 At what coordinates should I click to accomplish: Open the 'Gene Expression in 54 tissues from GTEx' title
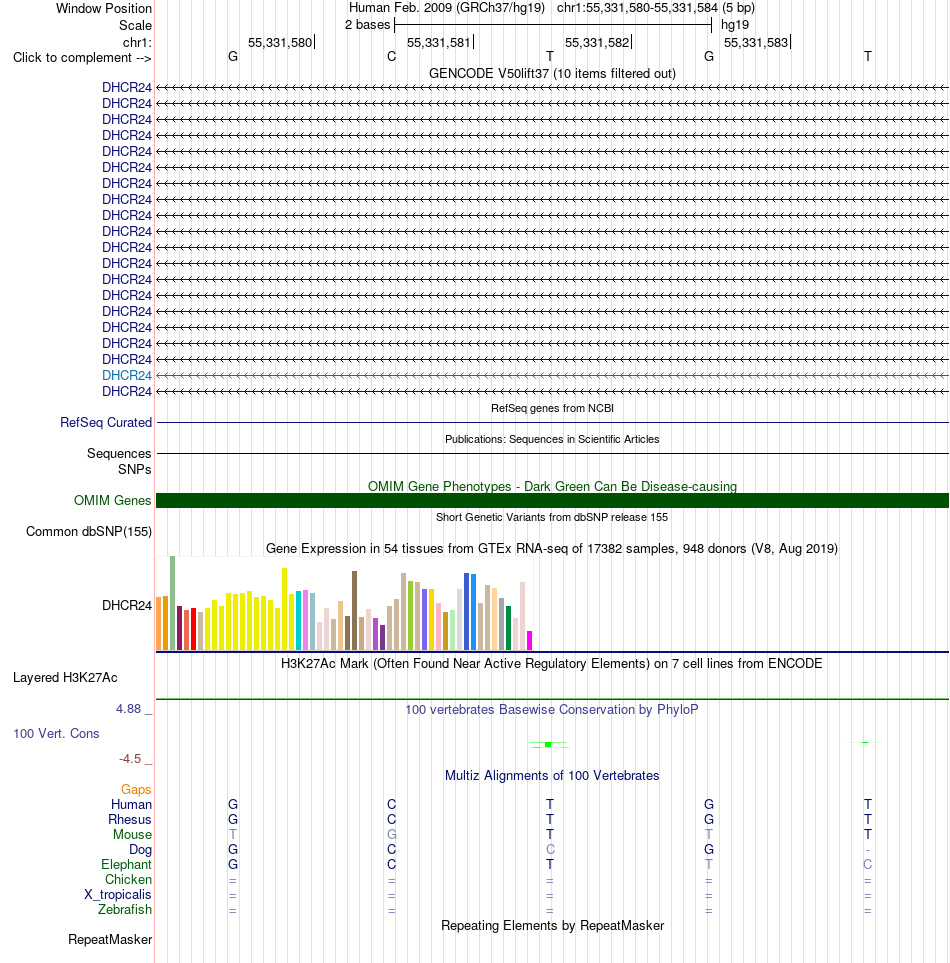click(x=552, y=548)
